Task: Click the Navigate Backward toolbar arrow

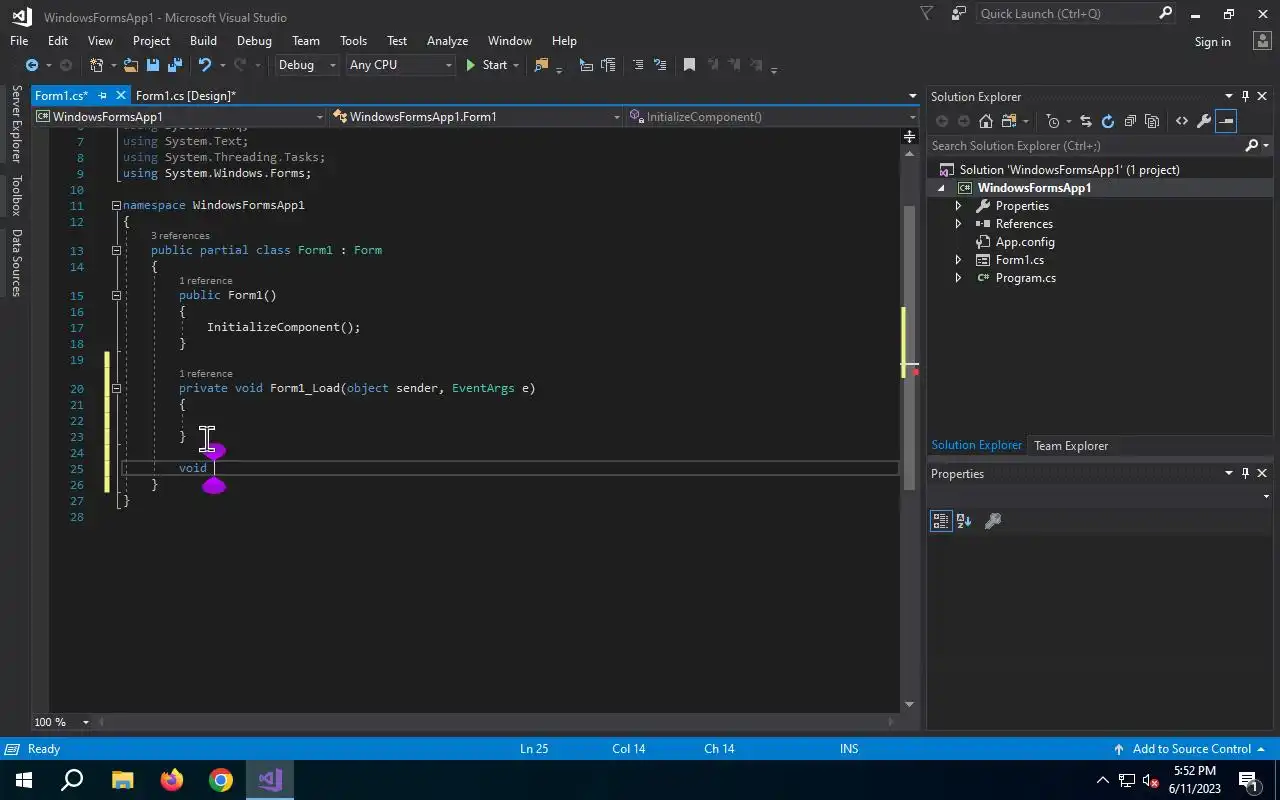Action: pos(32,65)
